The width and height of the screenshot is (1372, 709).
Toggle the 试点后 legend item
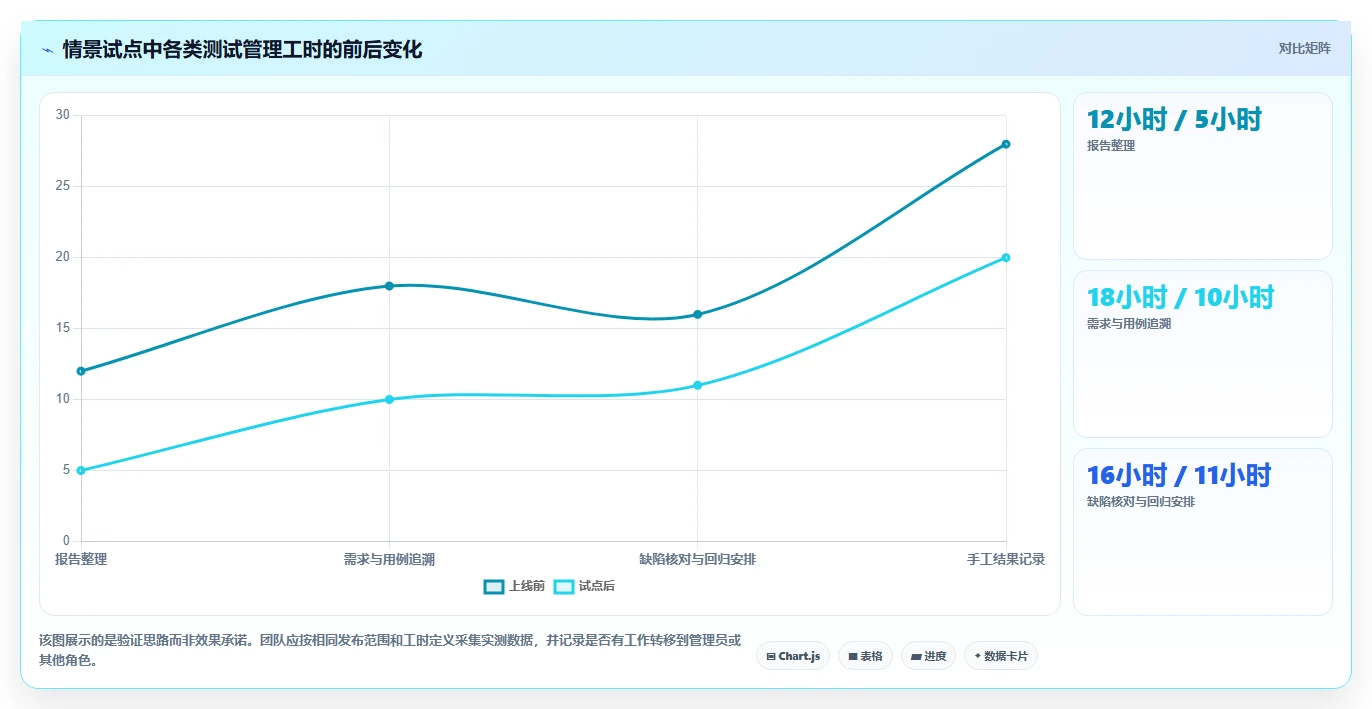(x=584, y=586)
